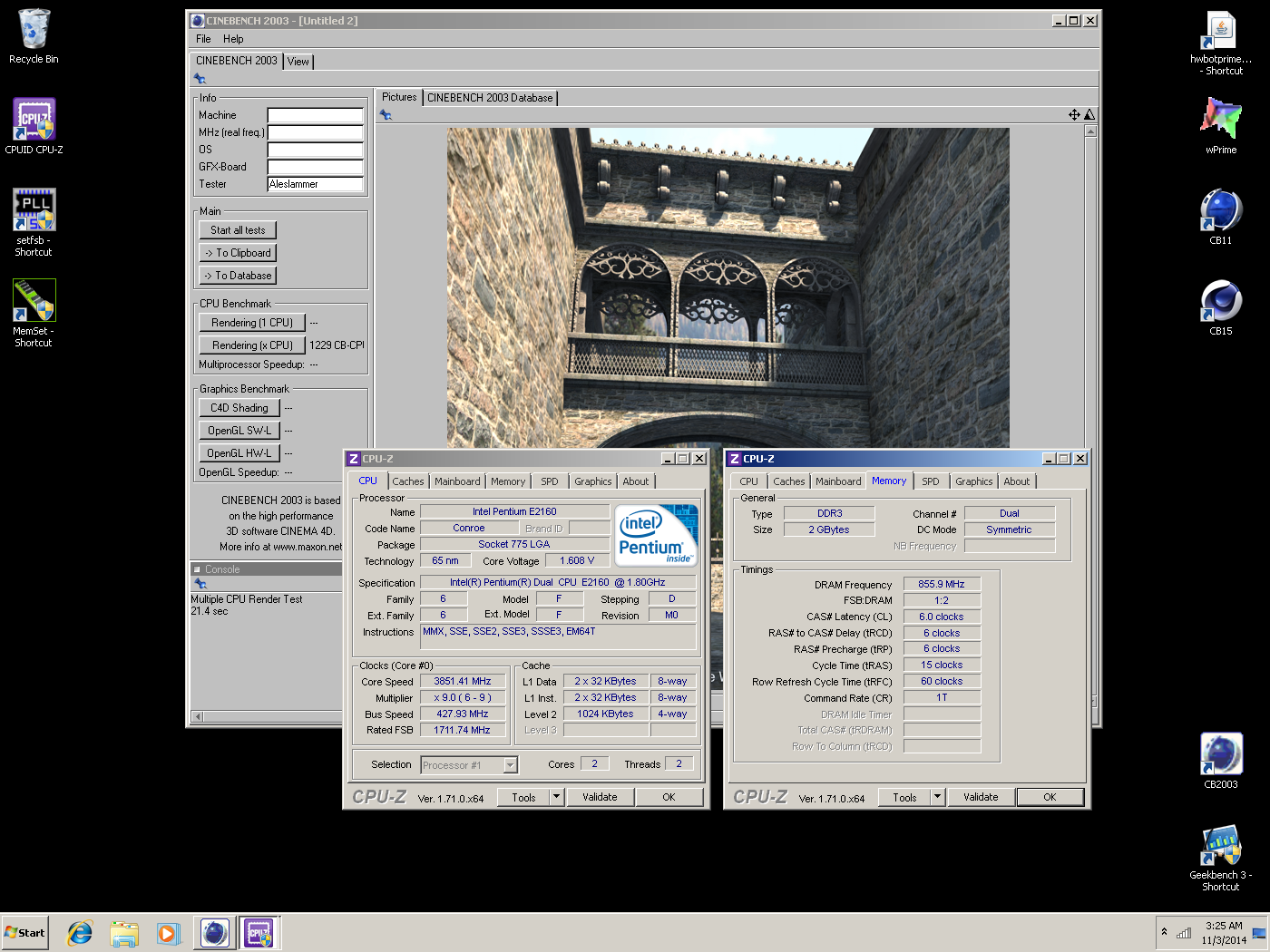Click To Clipboard button
The image size is (1270, 952).
[238, 253]
